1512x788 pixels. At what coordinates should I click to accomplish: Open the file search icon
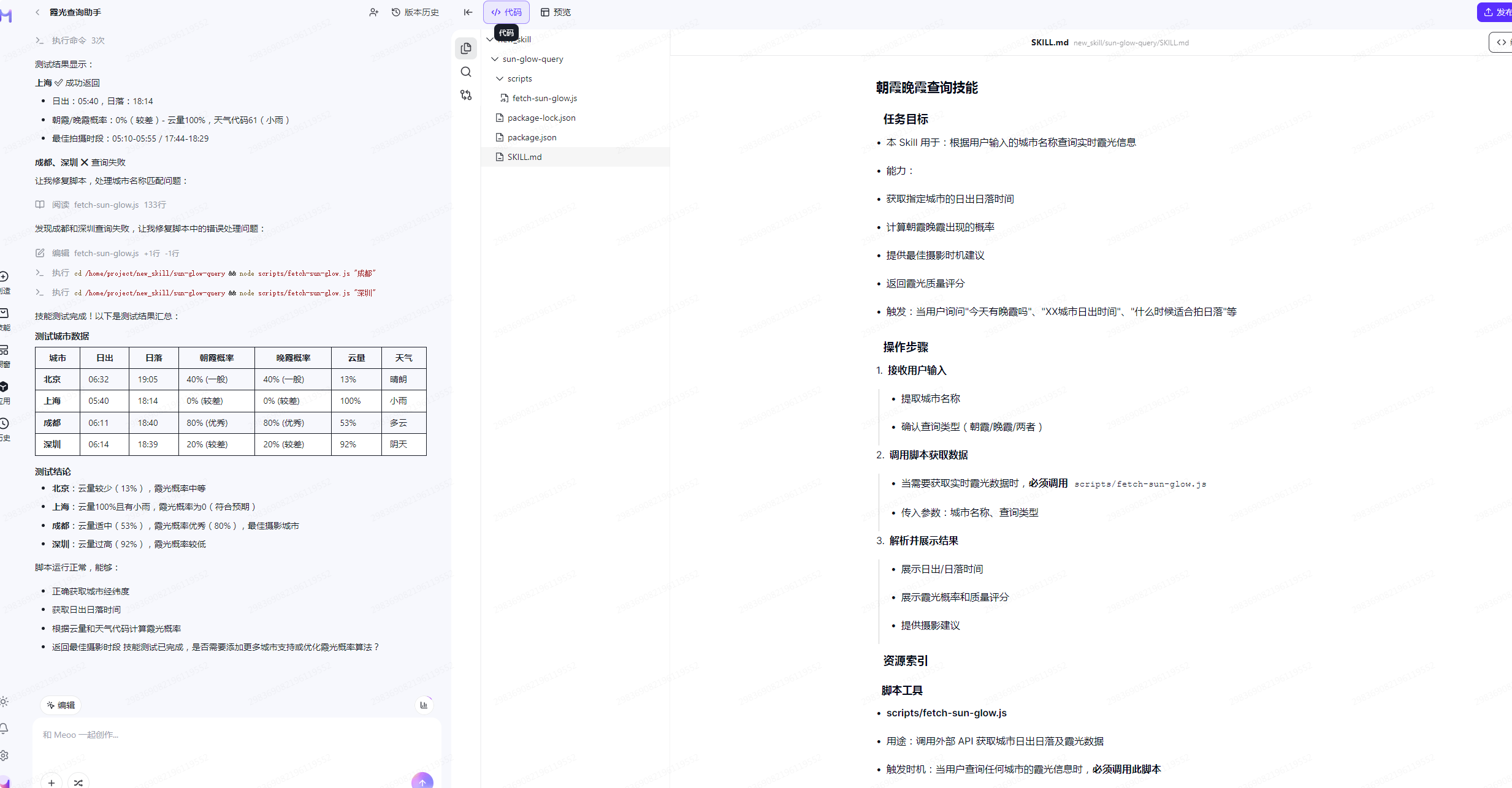click(466, 72)
